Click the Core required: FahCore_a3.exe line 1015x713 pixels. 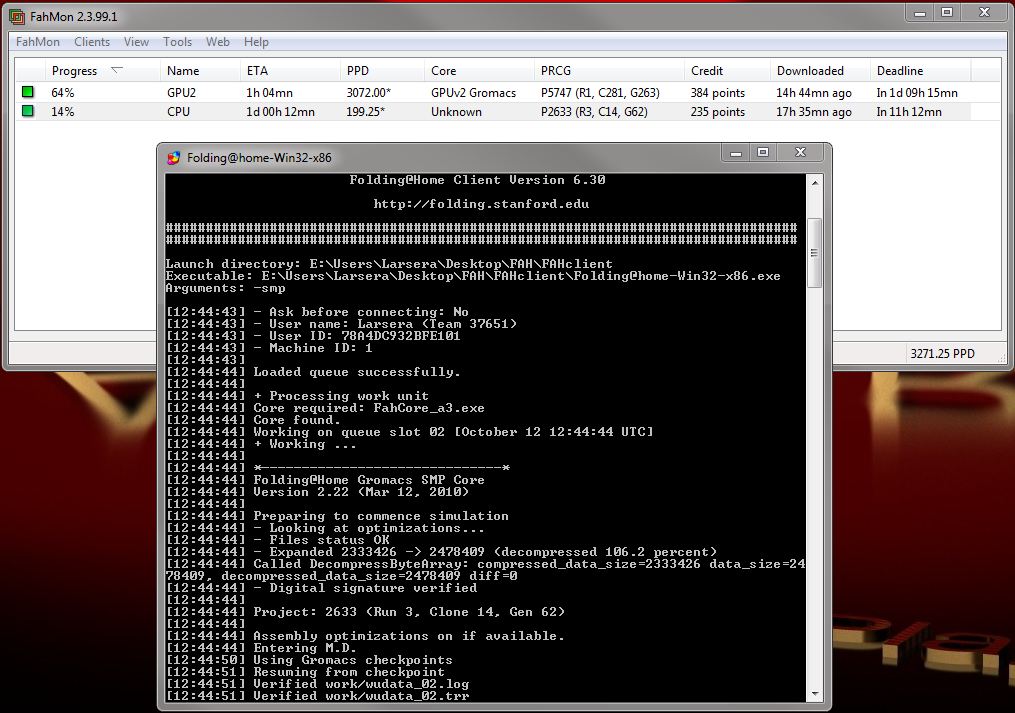coord(369,408)
